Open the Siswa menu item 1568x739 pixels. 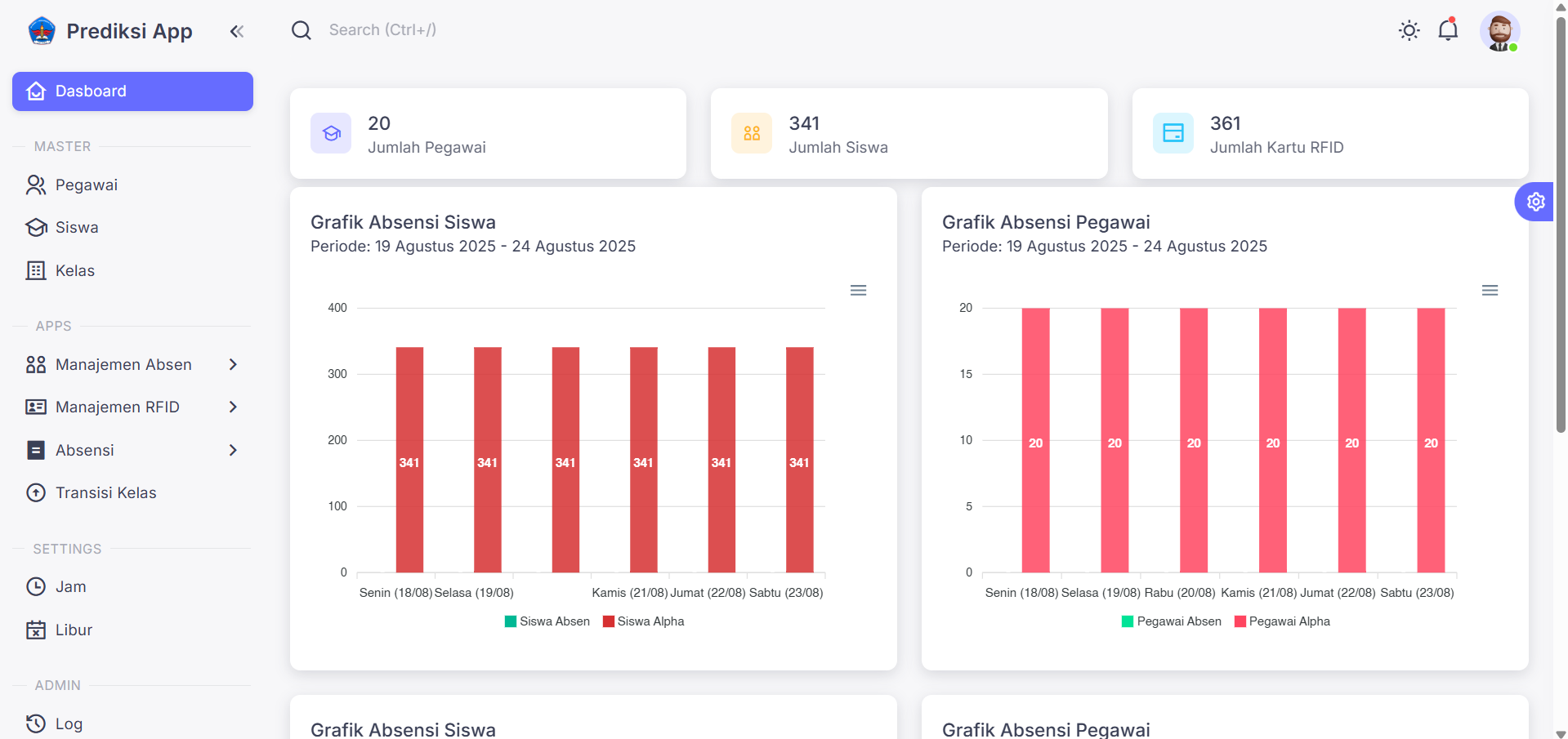(132, 228)
